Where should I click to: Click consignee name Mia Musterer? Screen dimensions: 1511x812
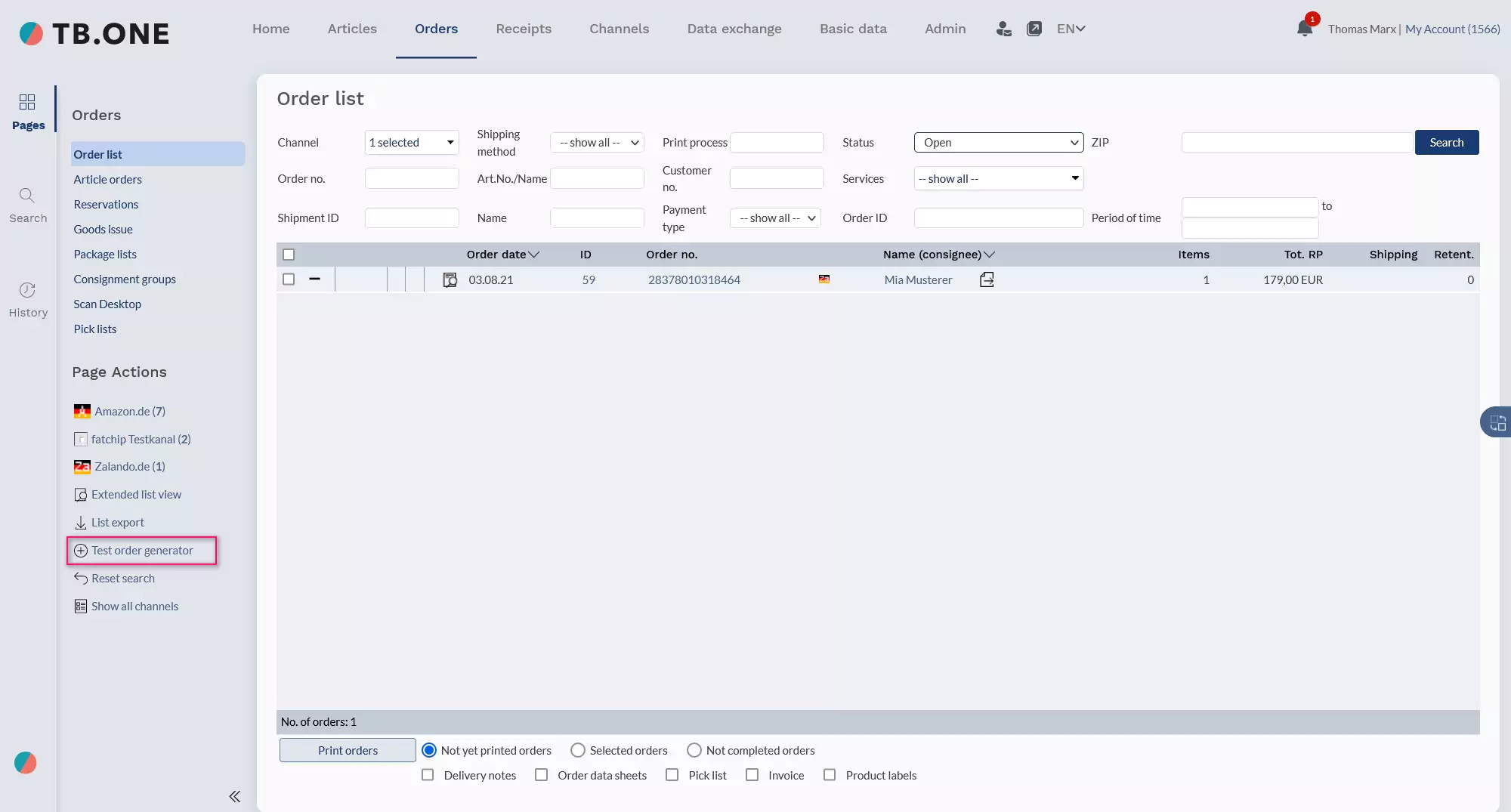tap(918, 279)
